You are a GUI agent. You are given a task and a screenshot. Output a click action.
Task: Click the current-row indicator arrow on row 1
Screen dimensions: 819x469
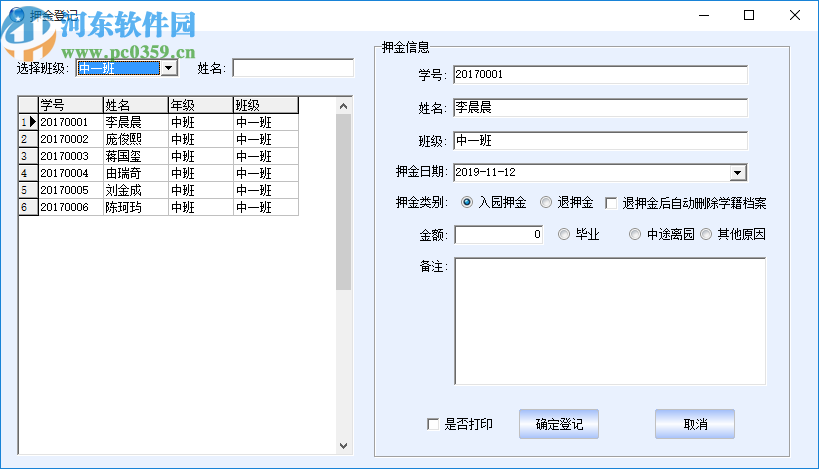pyautogui.click(x=33, y=122)
